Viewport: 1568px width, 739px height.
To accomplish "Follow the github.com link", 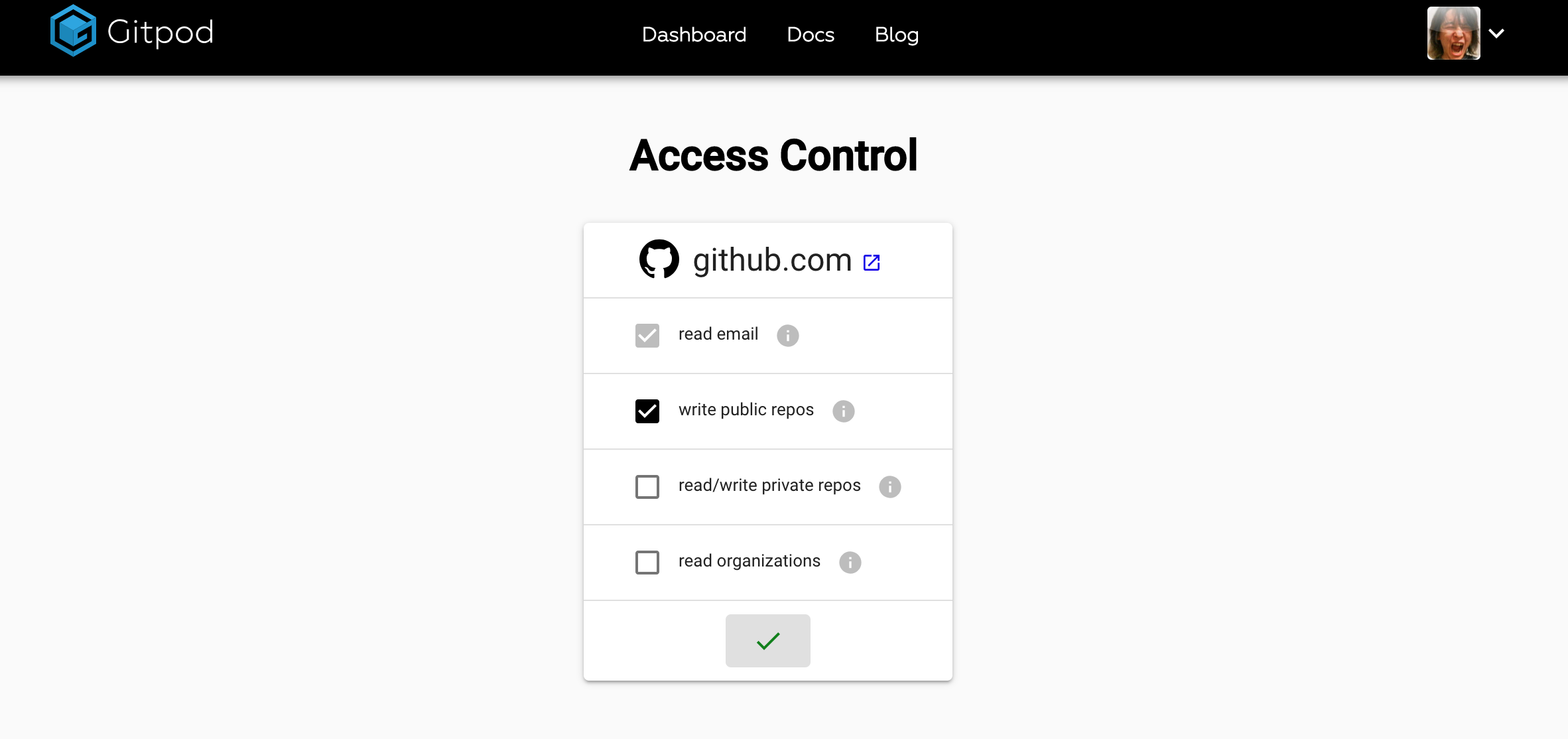I will click(771, 259).
